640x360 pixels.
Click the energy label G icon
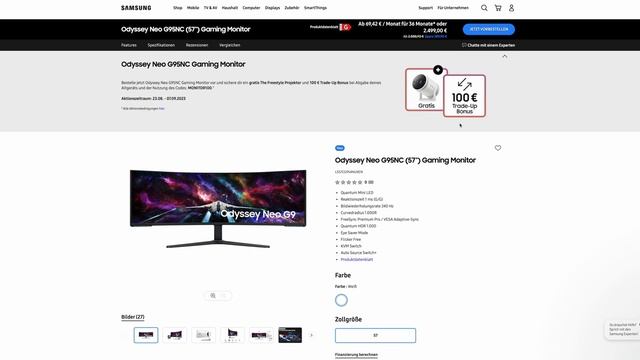345,27
